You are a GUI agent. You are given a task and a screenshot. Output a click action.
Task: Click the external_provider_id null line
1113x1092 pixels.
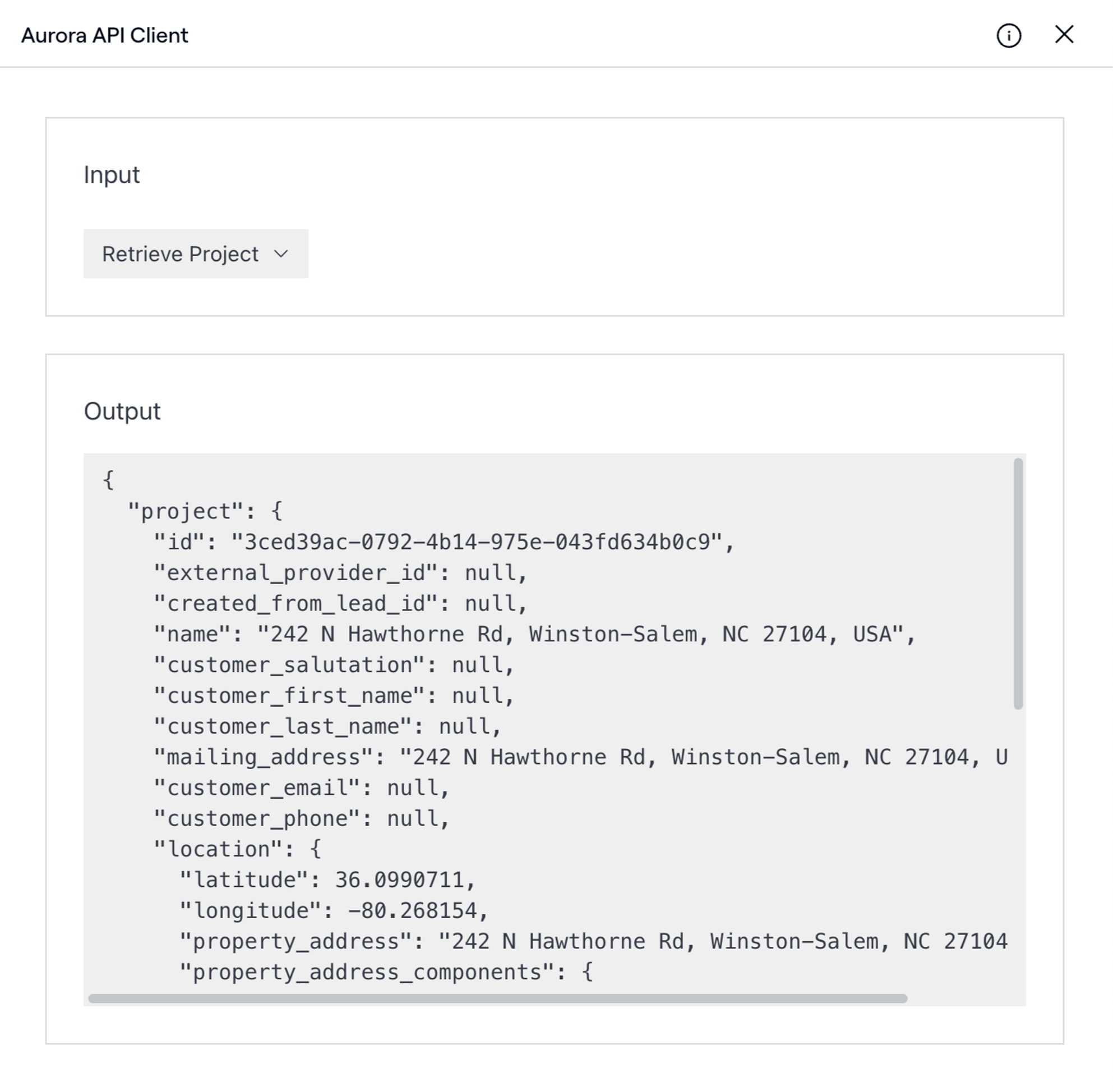point(340,573)
